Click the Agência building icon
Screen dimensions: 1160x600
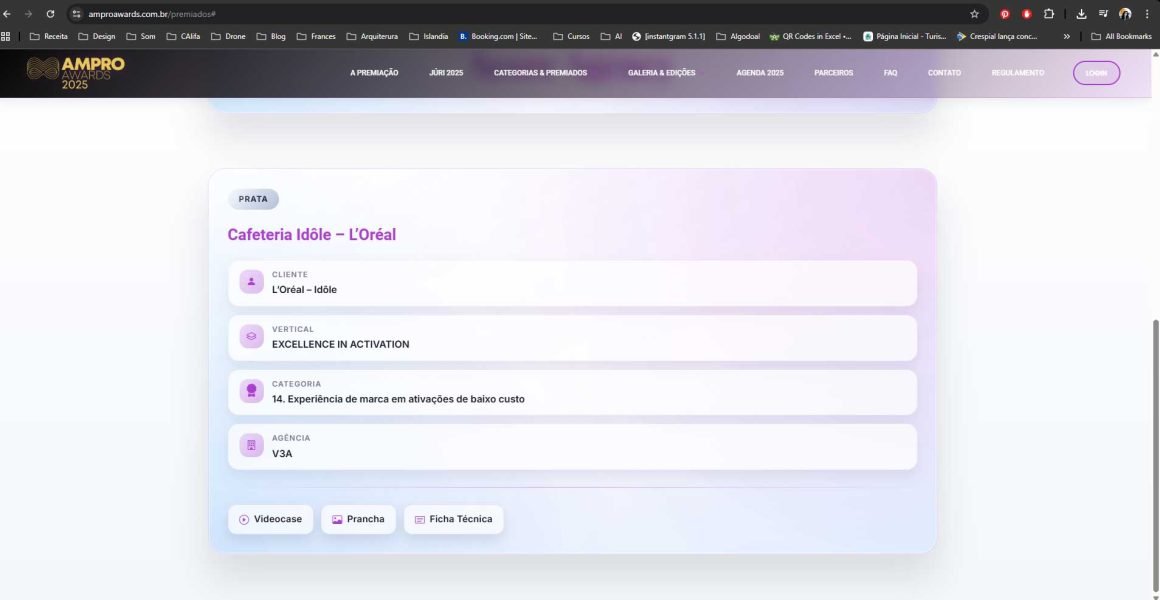pyautogui.click(x=251, y=446)
